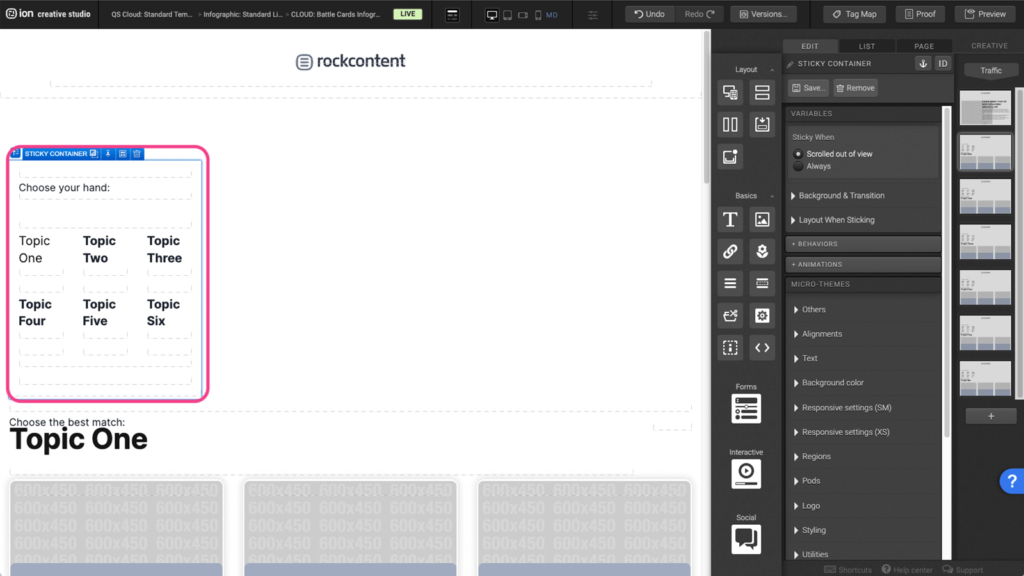Switch to the LIST tab
This screenshot has height=576, width=1024.
click(x=867, y=46)
